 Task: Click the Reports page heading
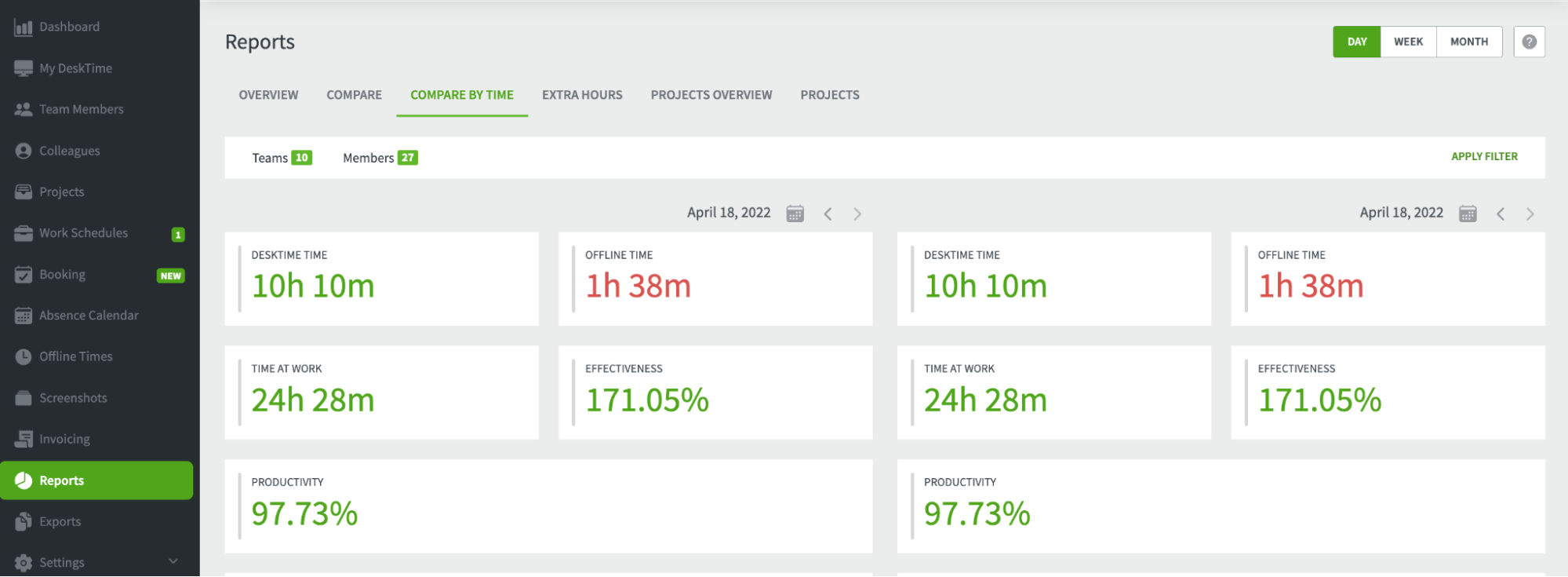point(260,42)
